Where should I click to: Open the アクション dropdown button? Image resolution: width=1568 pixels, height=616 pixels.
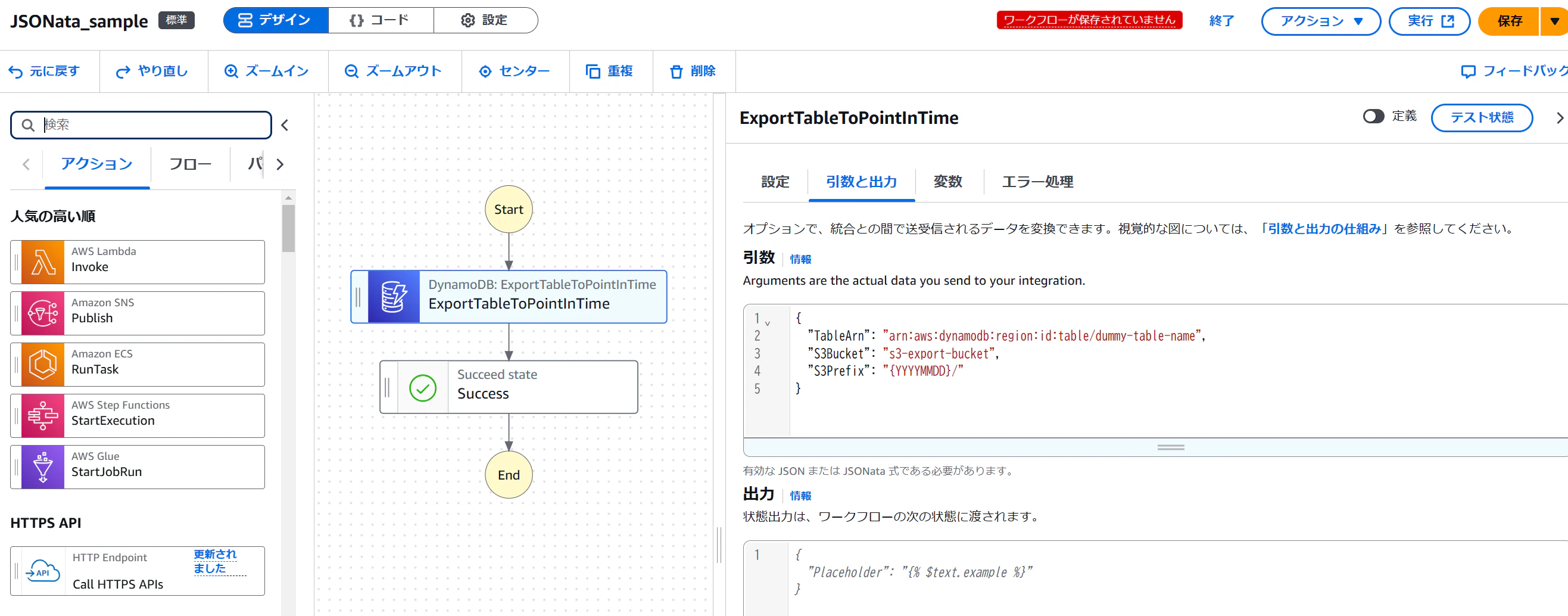[1320, 21]
